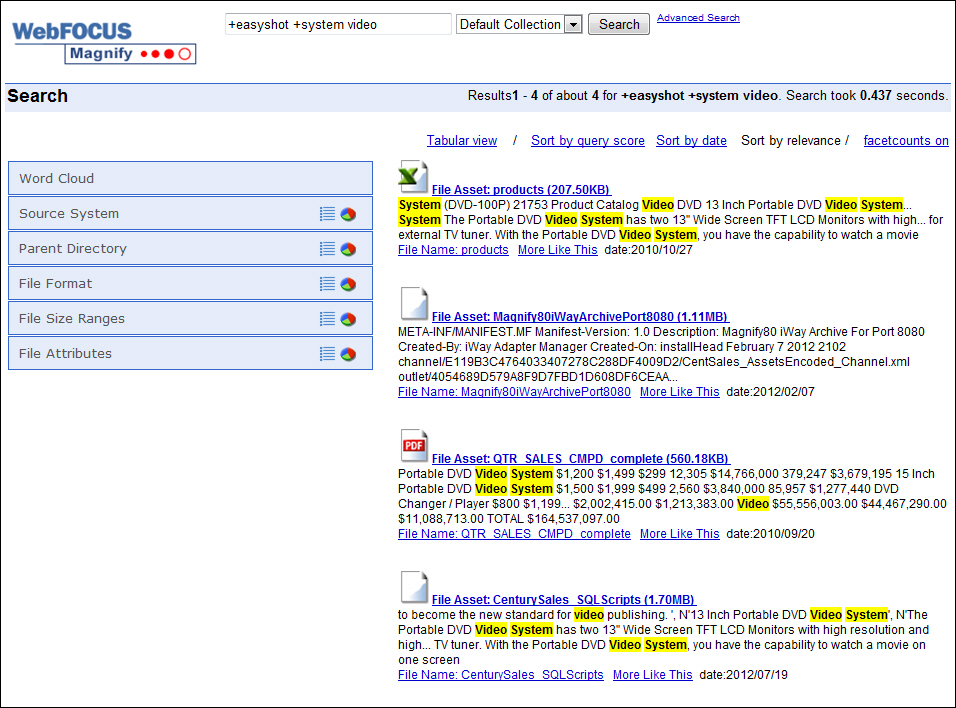Viewport: 956px width, 708px height.
Task: Open File Asset: QTR_SALES_CMPD_complete link
Action: (580, 459)
